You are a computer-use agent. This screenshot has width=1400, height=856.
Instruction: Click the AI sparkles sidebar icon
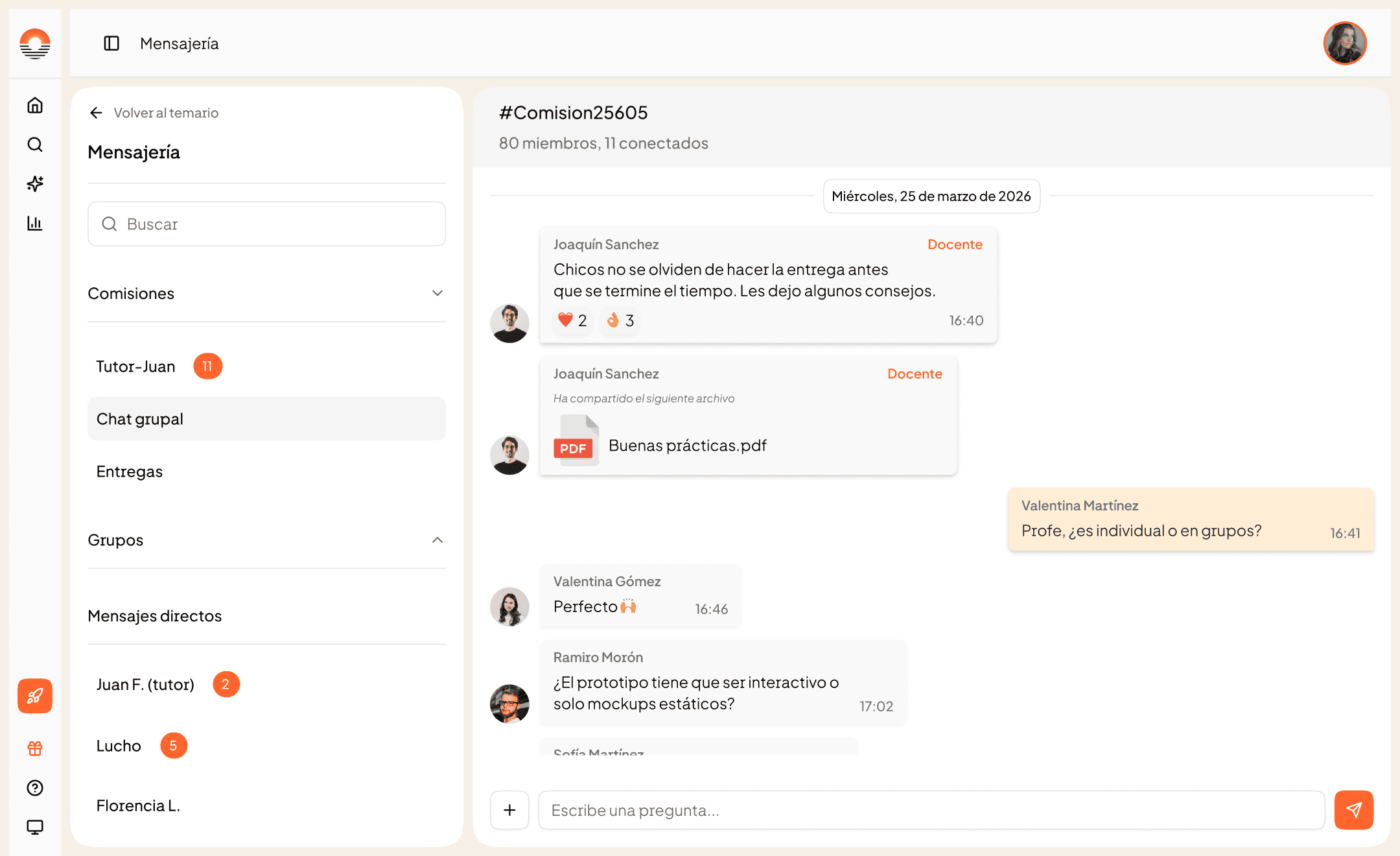pos(35,184)
